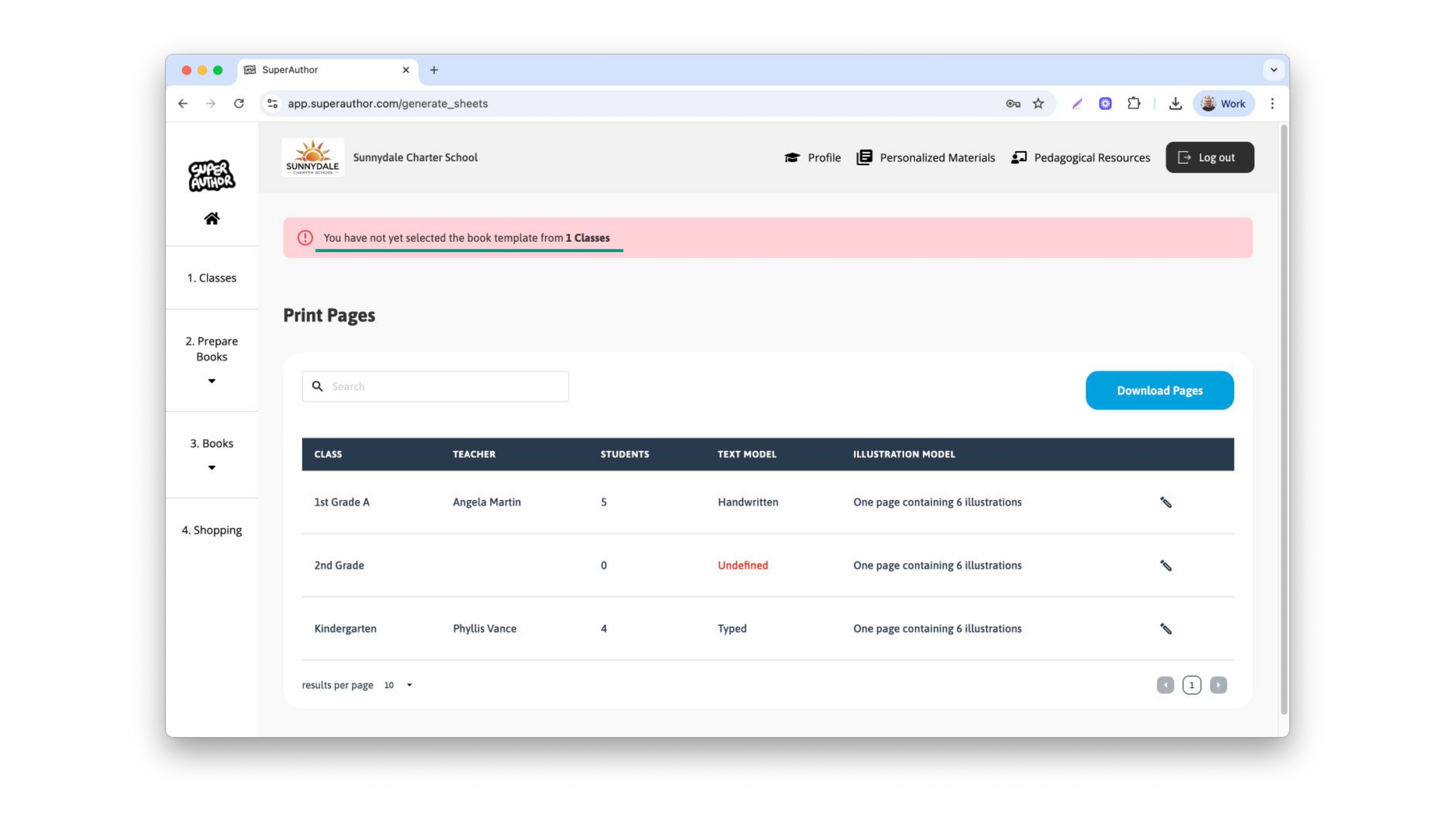The image size is (1456, 819).
Task: Click the ILLUSTRATION MODEL column header
Action: (904, 454)
